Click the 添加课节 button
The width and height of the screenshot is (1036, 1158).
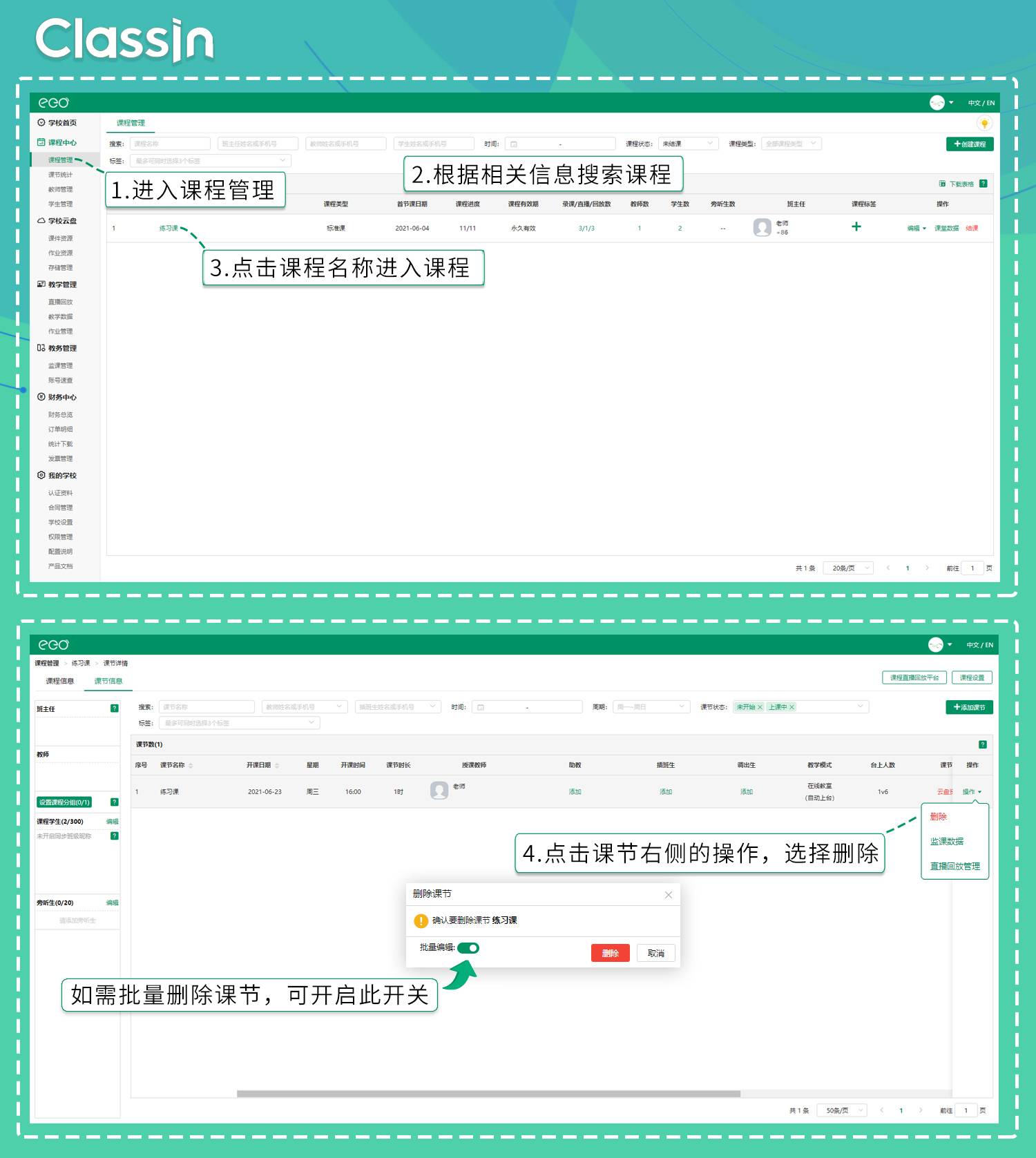tap(969, 707)
